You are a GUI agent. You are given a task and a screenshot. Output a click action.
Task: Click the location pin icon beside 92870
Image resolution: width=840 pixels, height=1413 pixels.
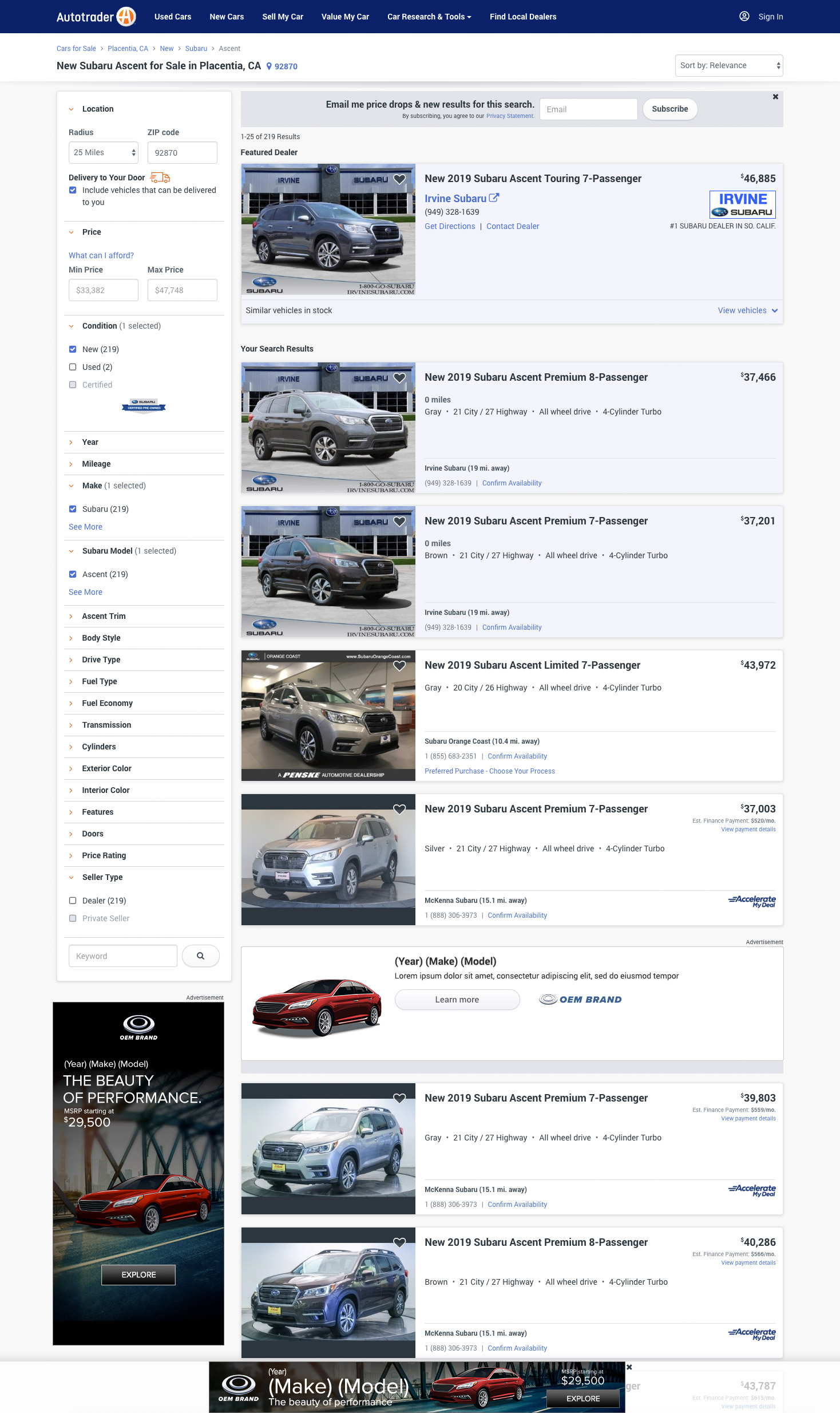click(269, 66)
